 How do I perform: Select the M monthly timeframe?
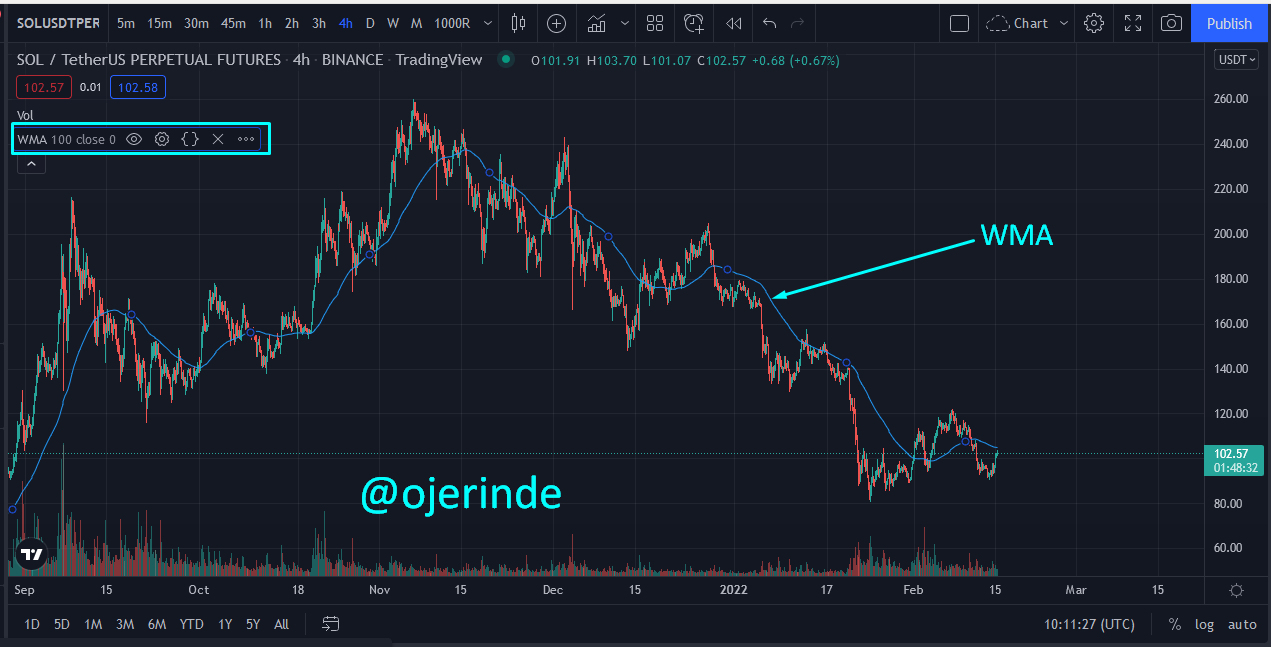(x=416, y=23)
